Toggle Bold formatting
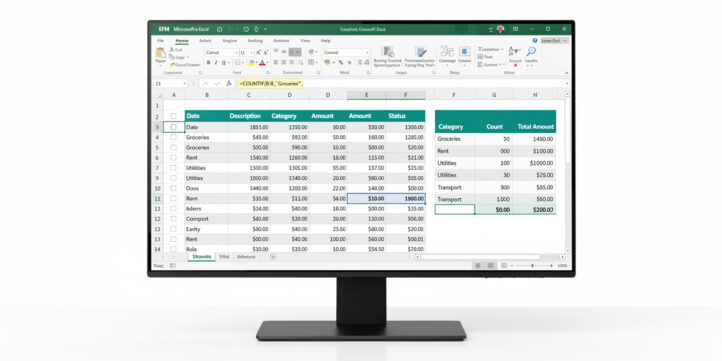 pos(209,63)
